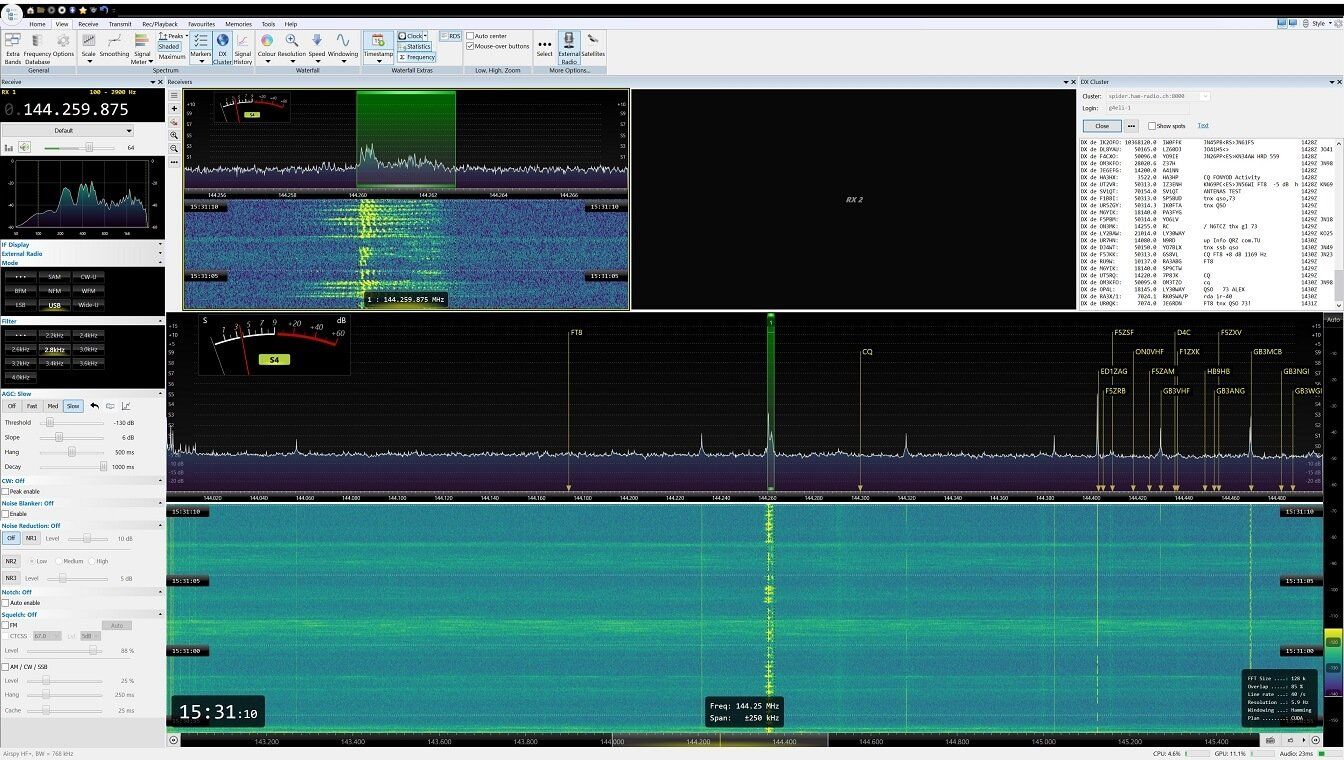Open Signal History in the ribbon

tap(243, 48)
